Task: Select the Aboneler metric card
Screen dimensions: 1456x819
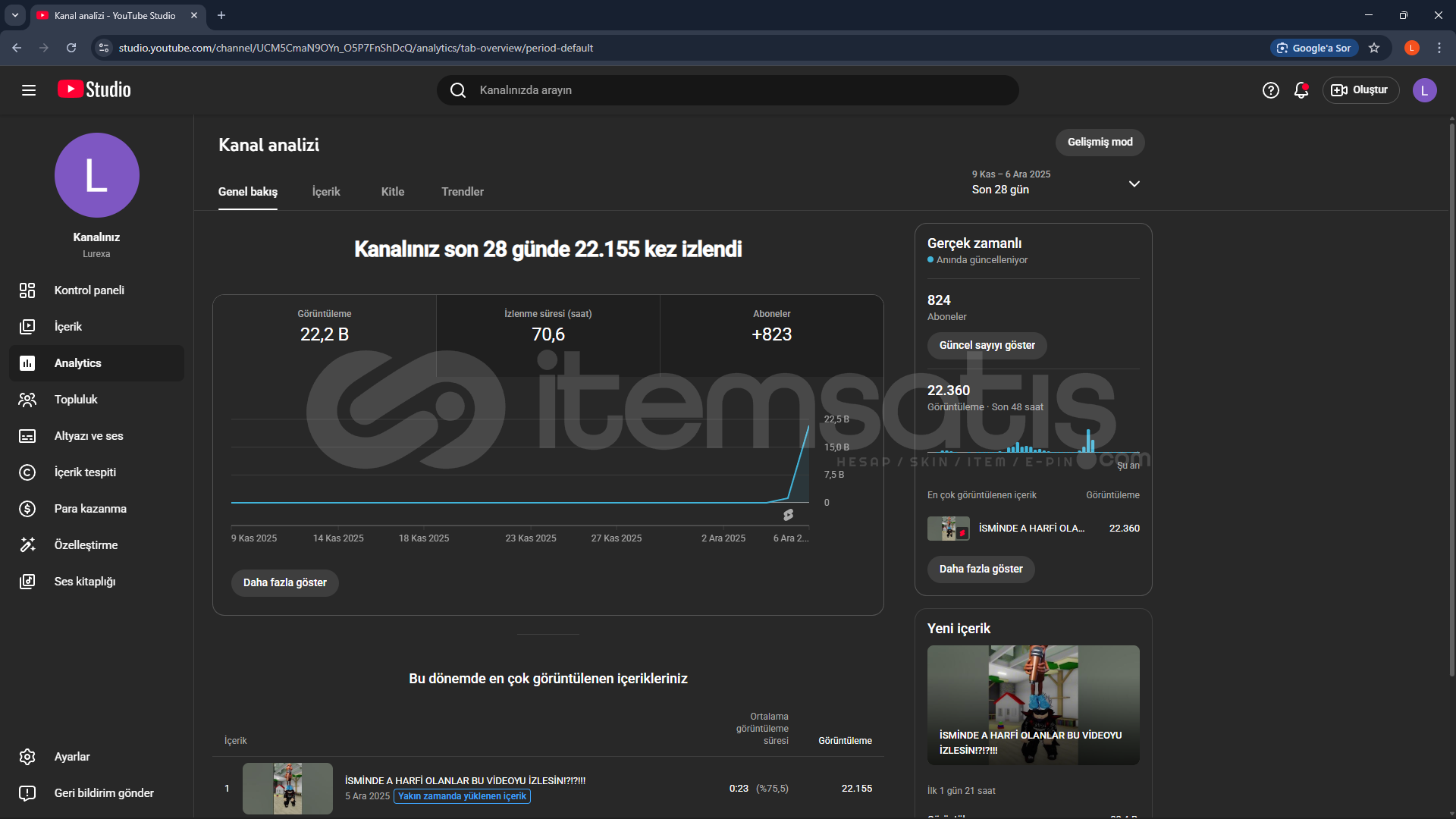Action: coord(771,328)
